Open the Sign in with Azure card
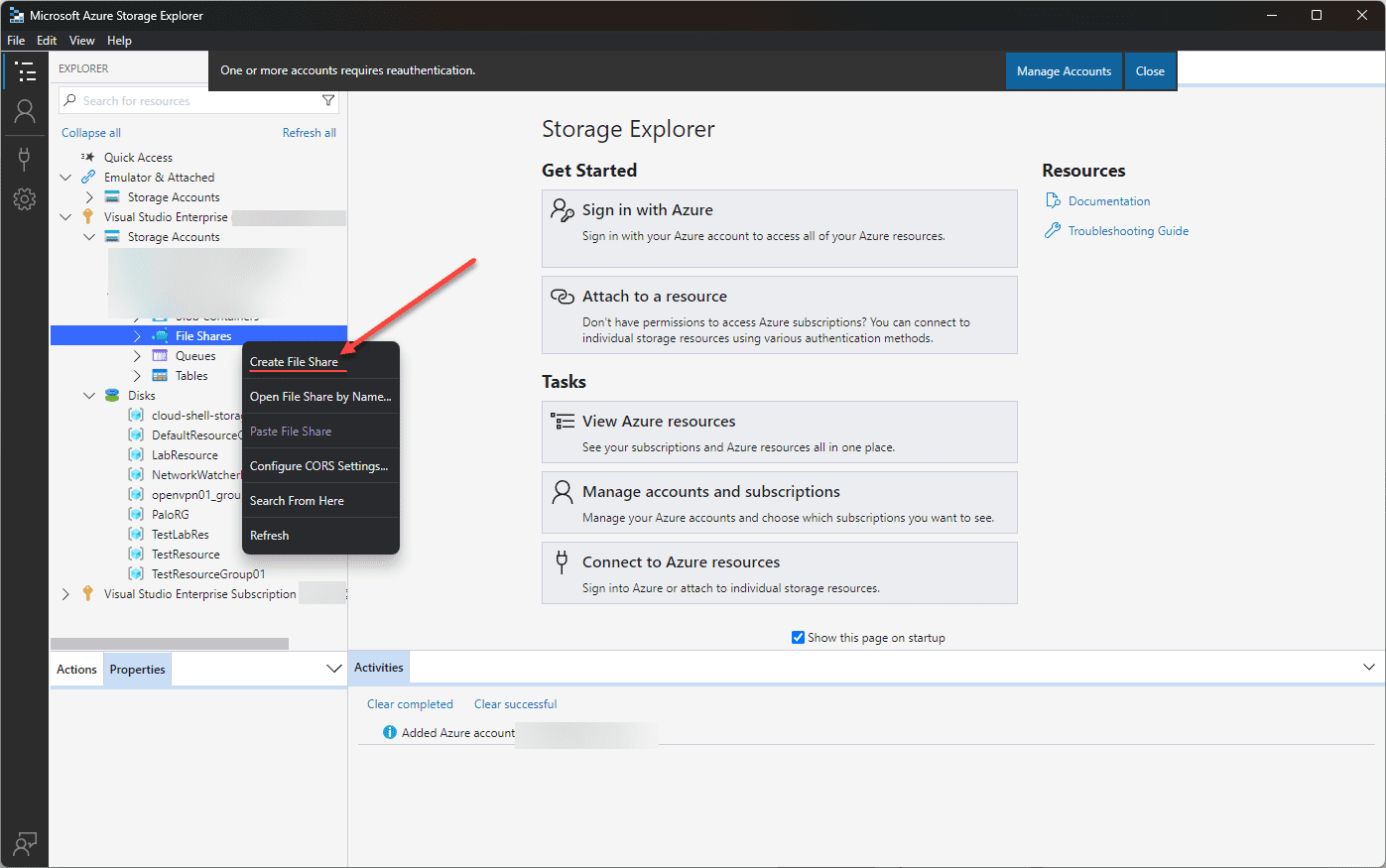The height and width of the screenshot is (868, 1386). [x=779, y=228]
